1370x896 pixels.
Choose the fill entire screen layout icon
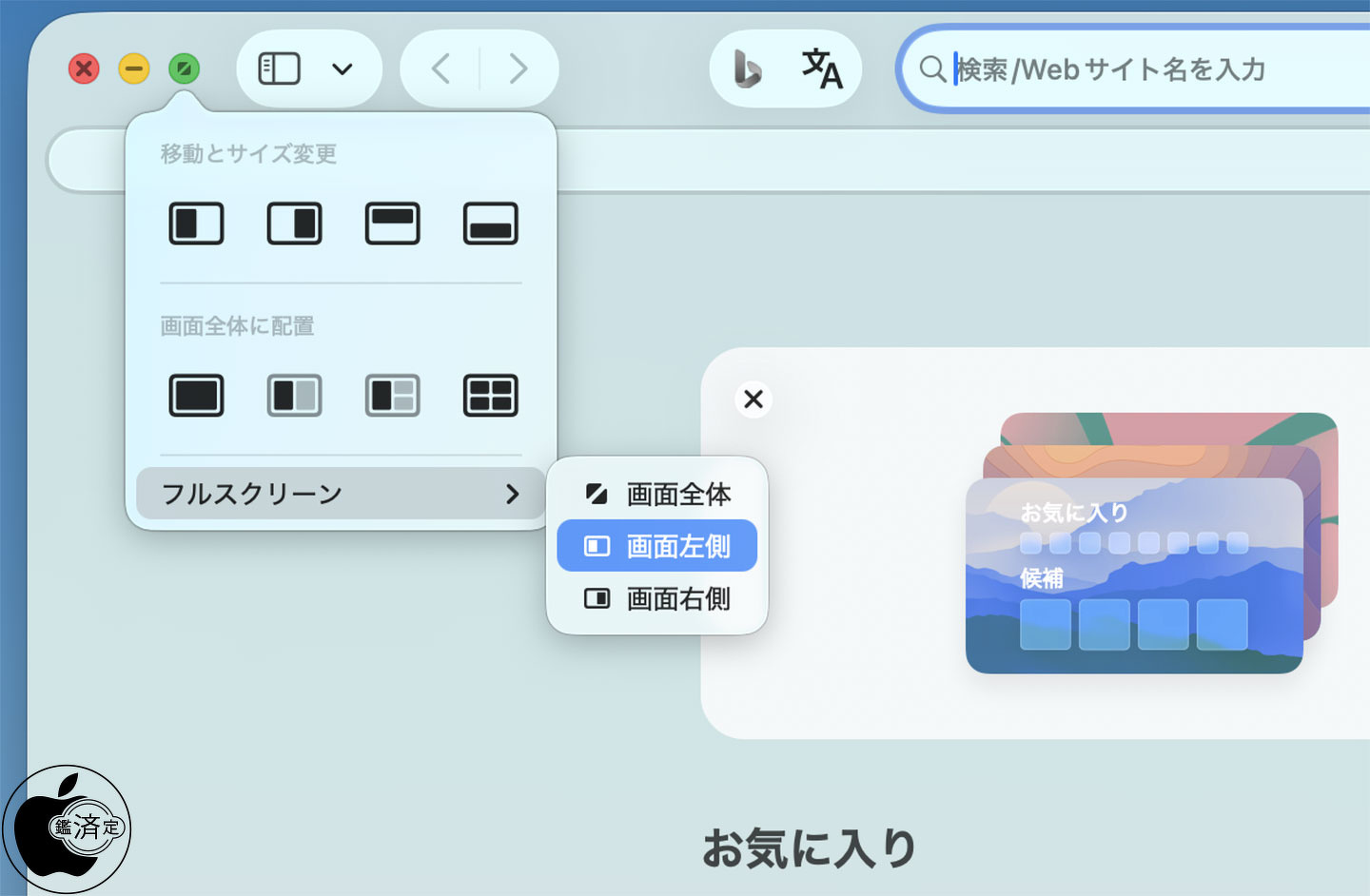point(196,396)
